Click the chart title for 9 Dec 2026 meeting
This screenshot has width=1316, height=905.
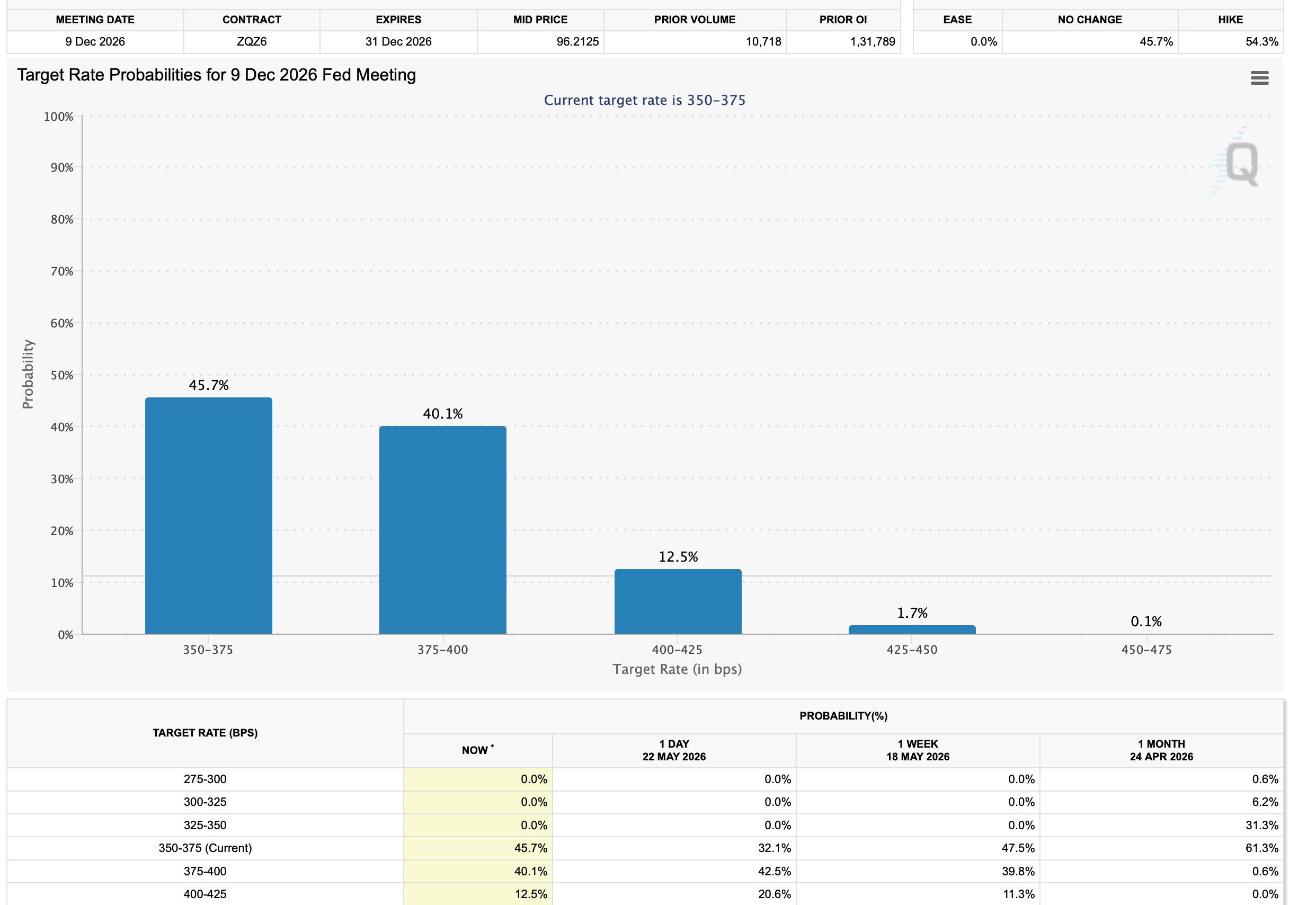(x=217, y=75)
